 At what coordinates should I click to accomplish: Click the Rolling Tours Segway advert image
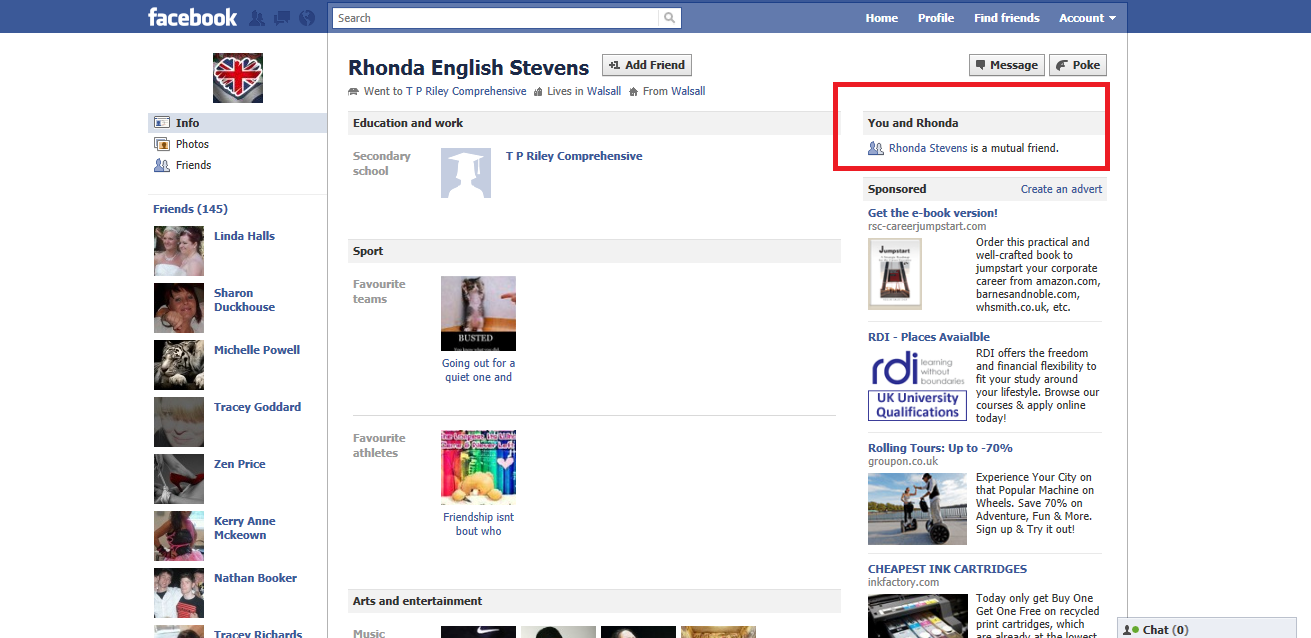point(917,508)
